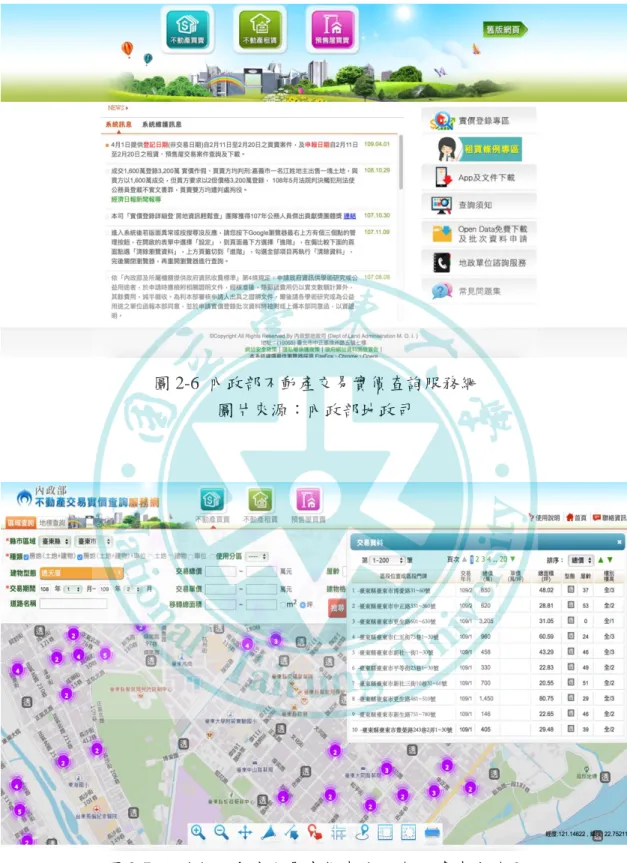The height and width of the screenshot is (863, 627).
Task: Click the map zoom-out magnifier tool
Action: [221, 832]
